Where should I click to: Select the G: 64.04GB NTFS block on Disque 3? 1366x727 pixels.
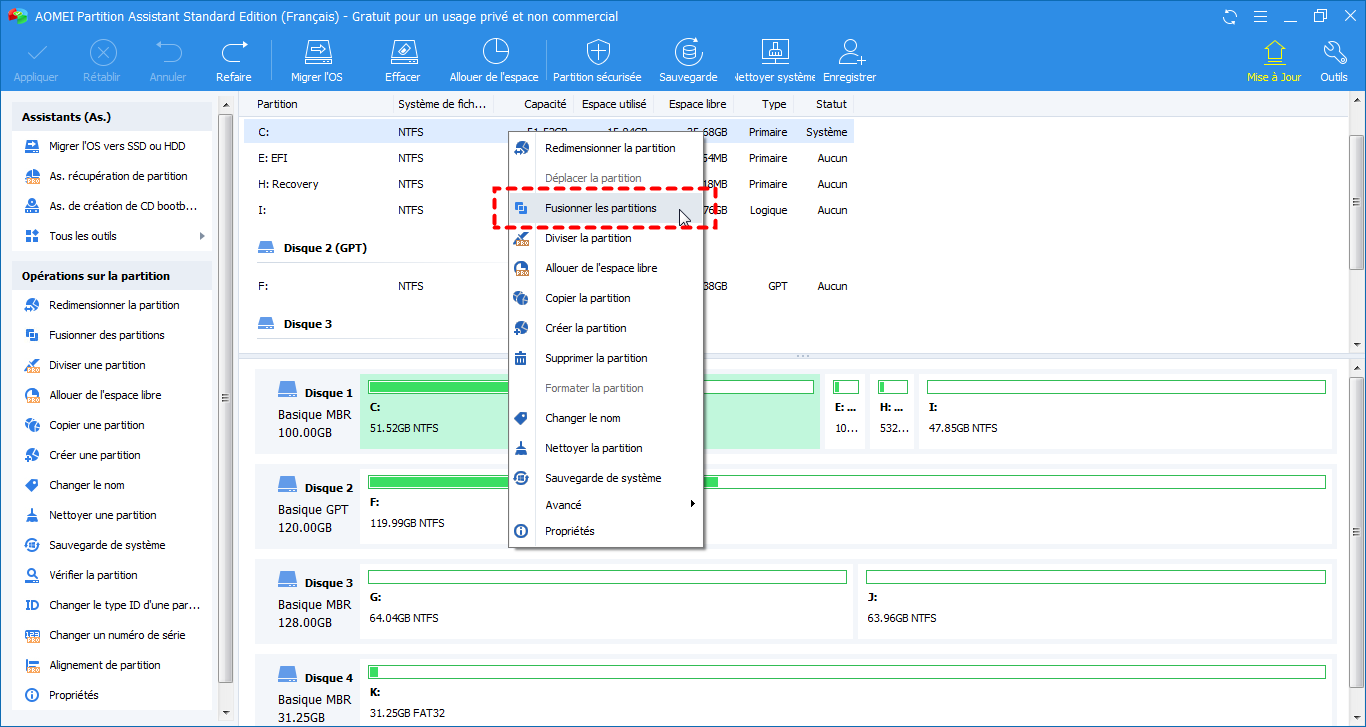[x=607, y=601]
